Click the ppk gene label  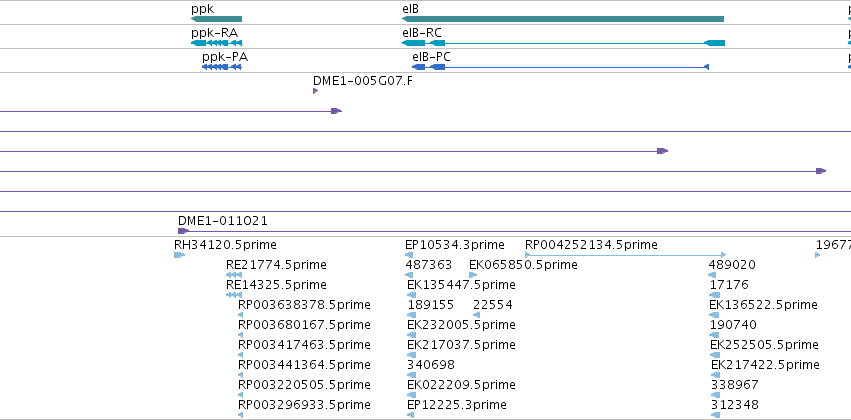(202, 10)
